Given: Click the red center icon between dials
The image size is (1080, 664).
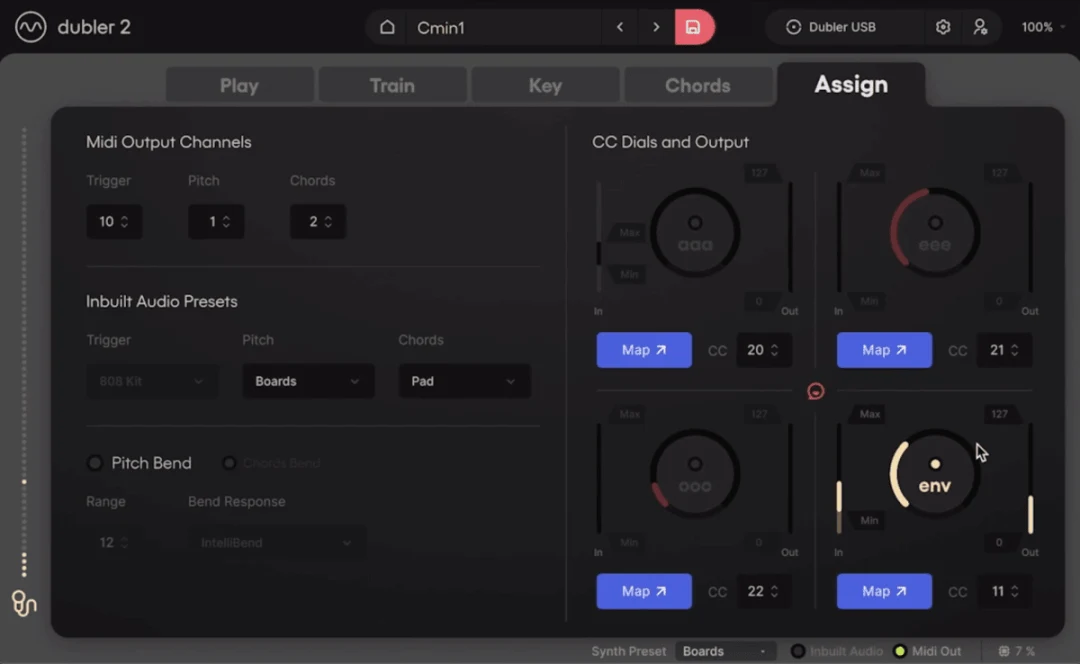Looking at the screenshot, I should pos(816,391).
